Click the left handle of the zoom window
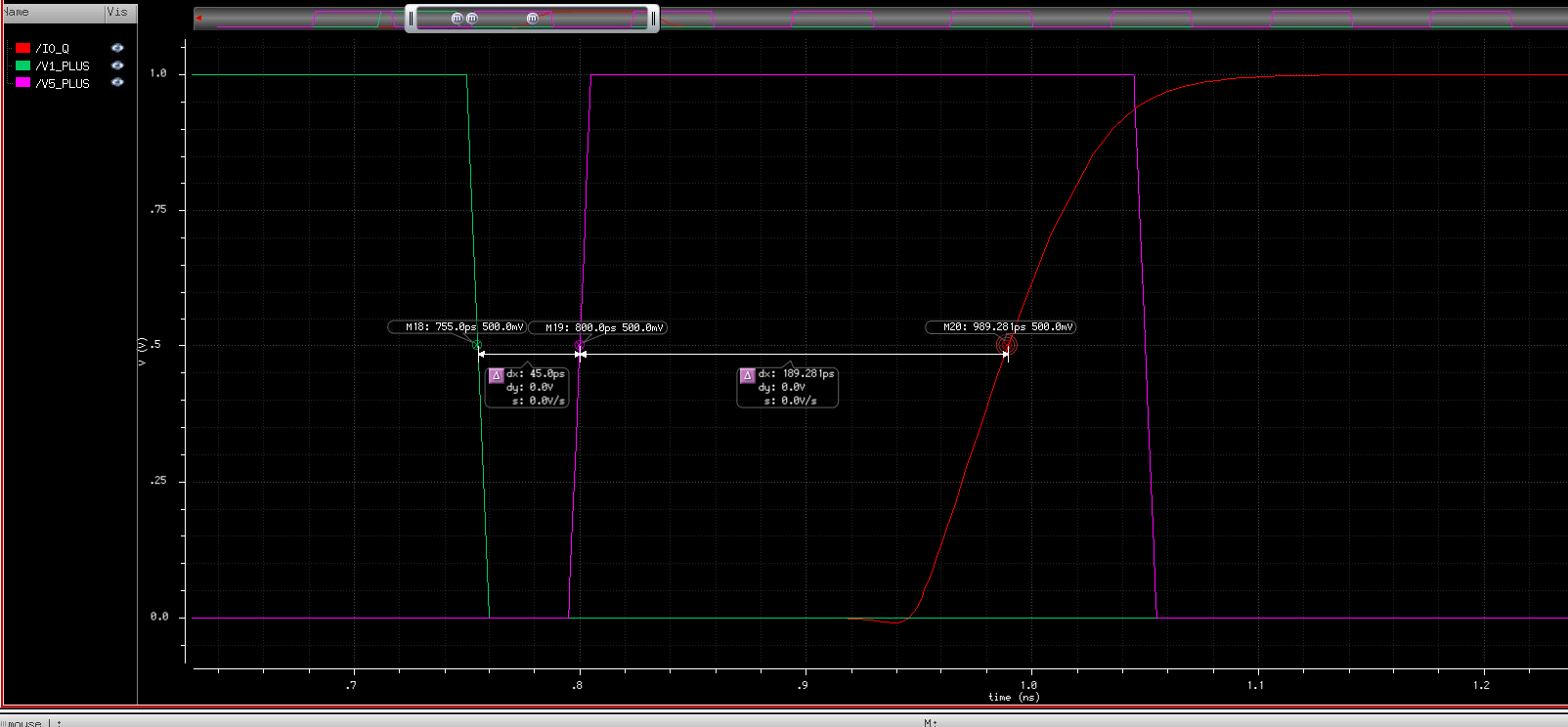Image resolution: width=1568 pixels, height=727 pixels. tap(411, 19)
